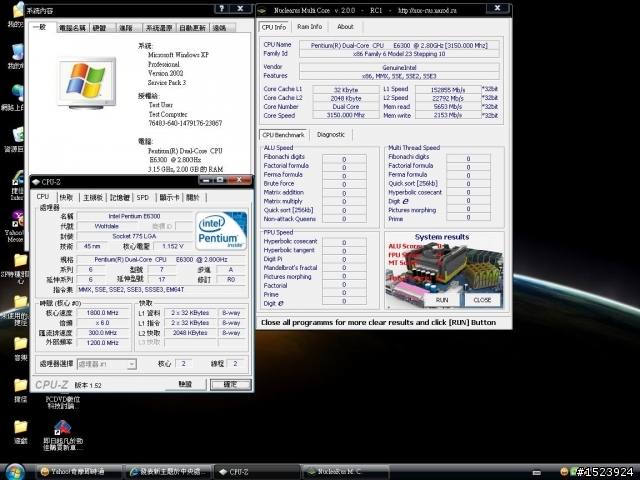Click the L1 Speed 152855 Mb/s value
This screenshot has width=640, height=480.
click(448, 89)
